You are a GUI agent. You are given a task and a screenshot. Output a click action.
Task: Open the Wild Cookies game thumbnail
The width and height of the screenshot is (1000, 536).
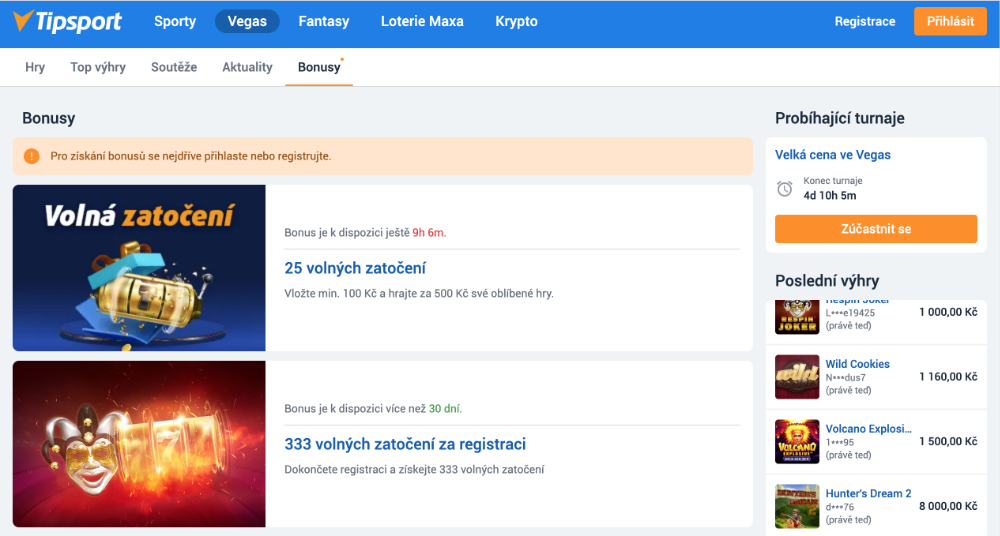797,377
